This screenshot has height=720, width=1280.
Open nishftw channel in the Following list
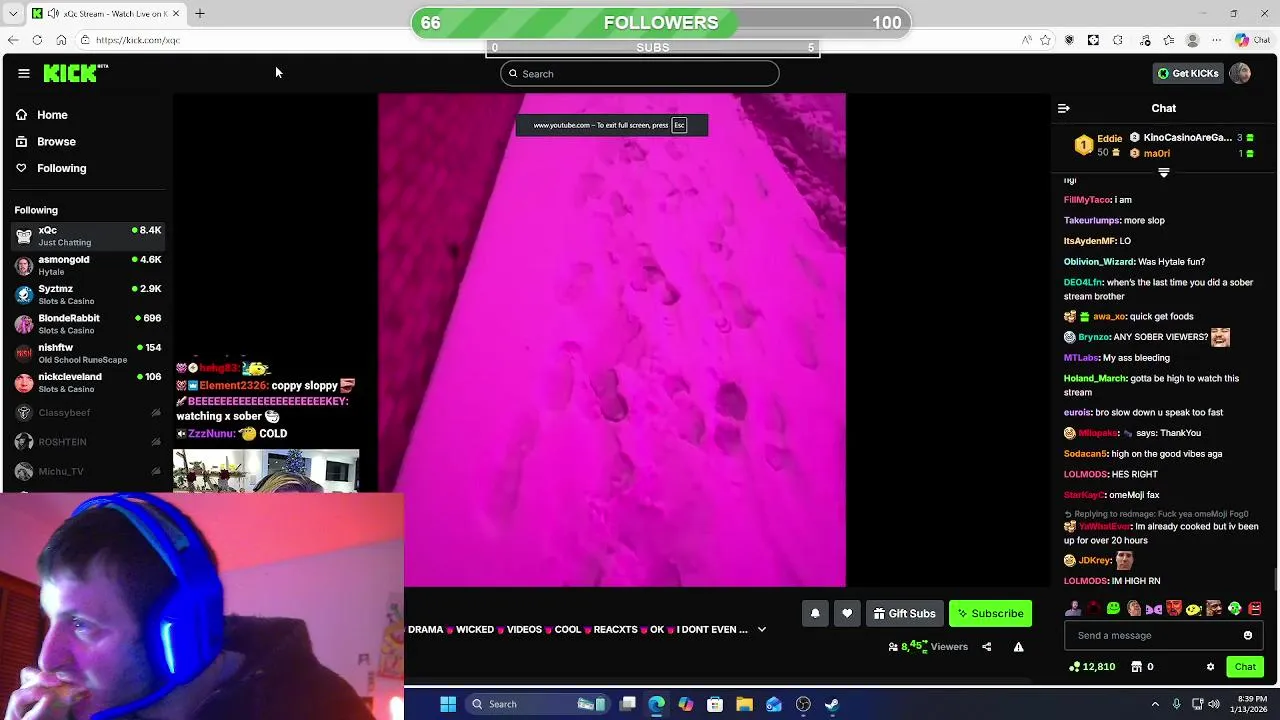88,353
